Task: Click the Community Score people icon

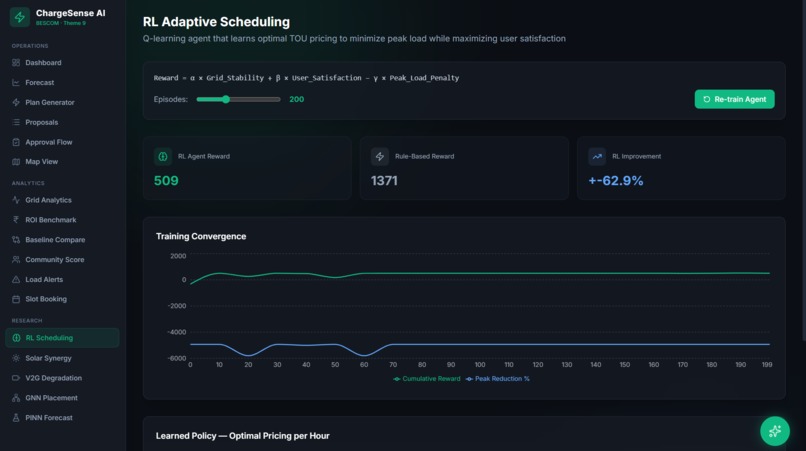Action: coord(16,260)
